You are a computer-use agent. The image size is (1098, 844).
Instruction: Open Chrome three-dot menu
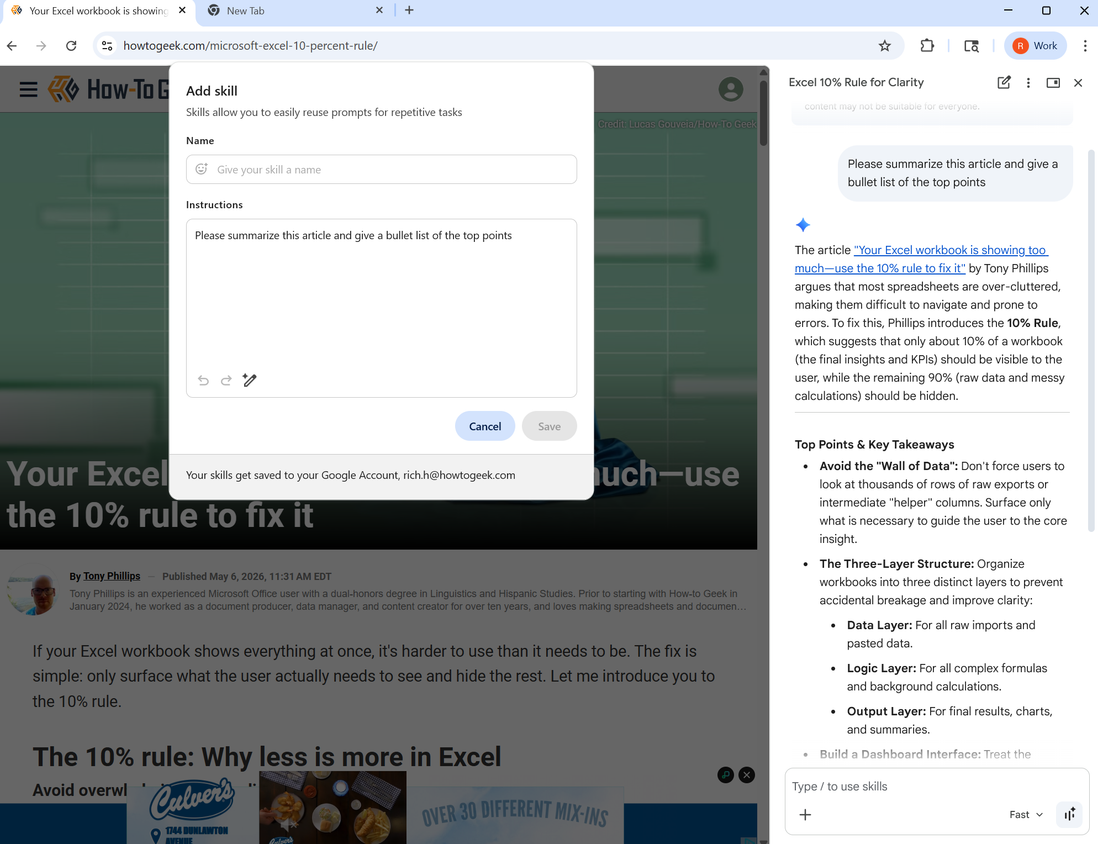coord(1085,46)
